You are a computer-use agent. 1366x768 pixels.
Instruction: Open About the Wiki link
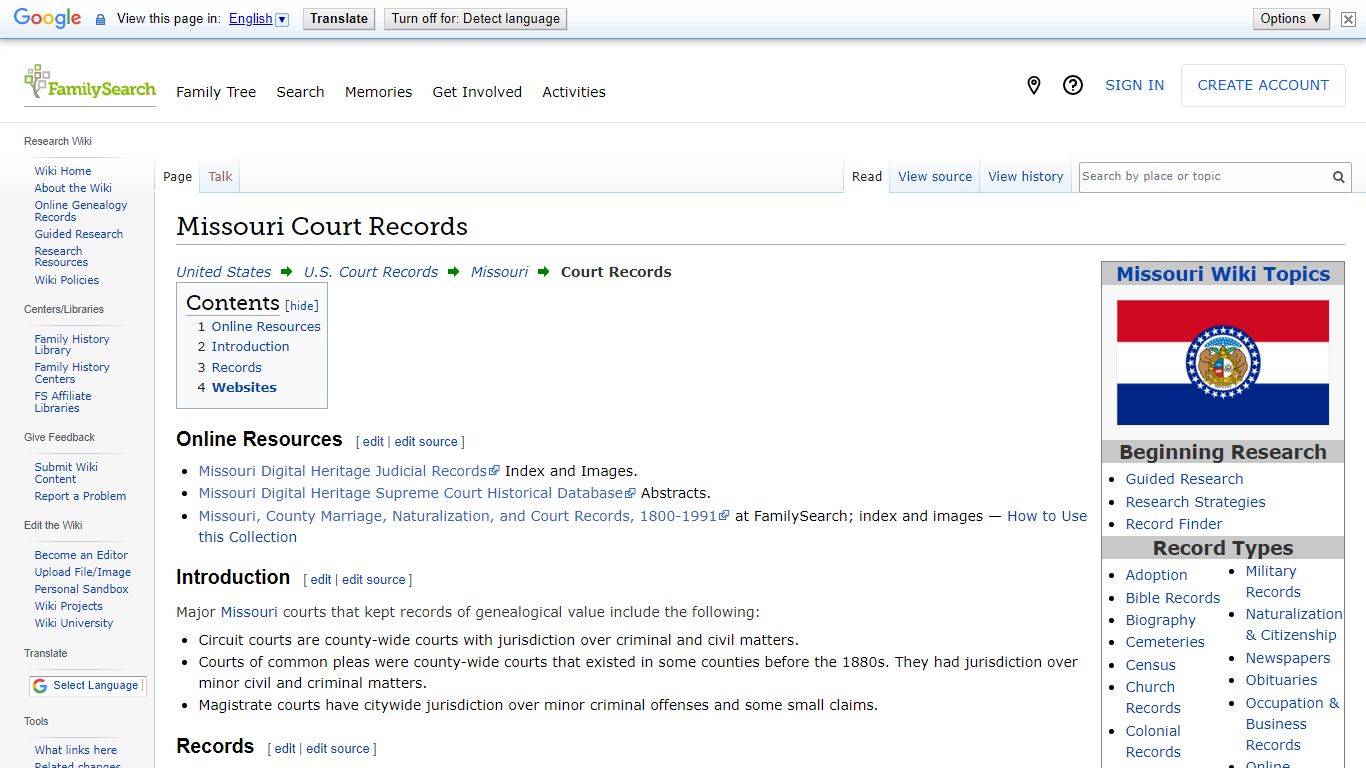[73, 188]
